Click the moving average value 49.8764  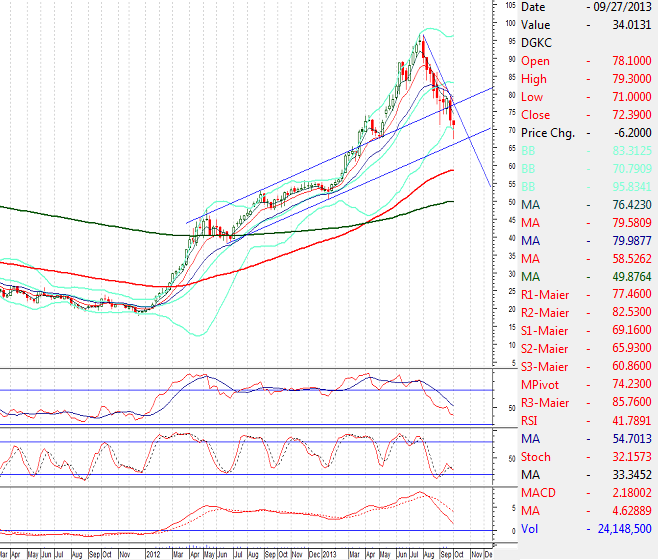point(628,277)
